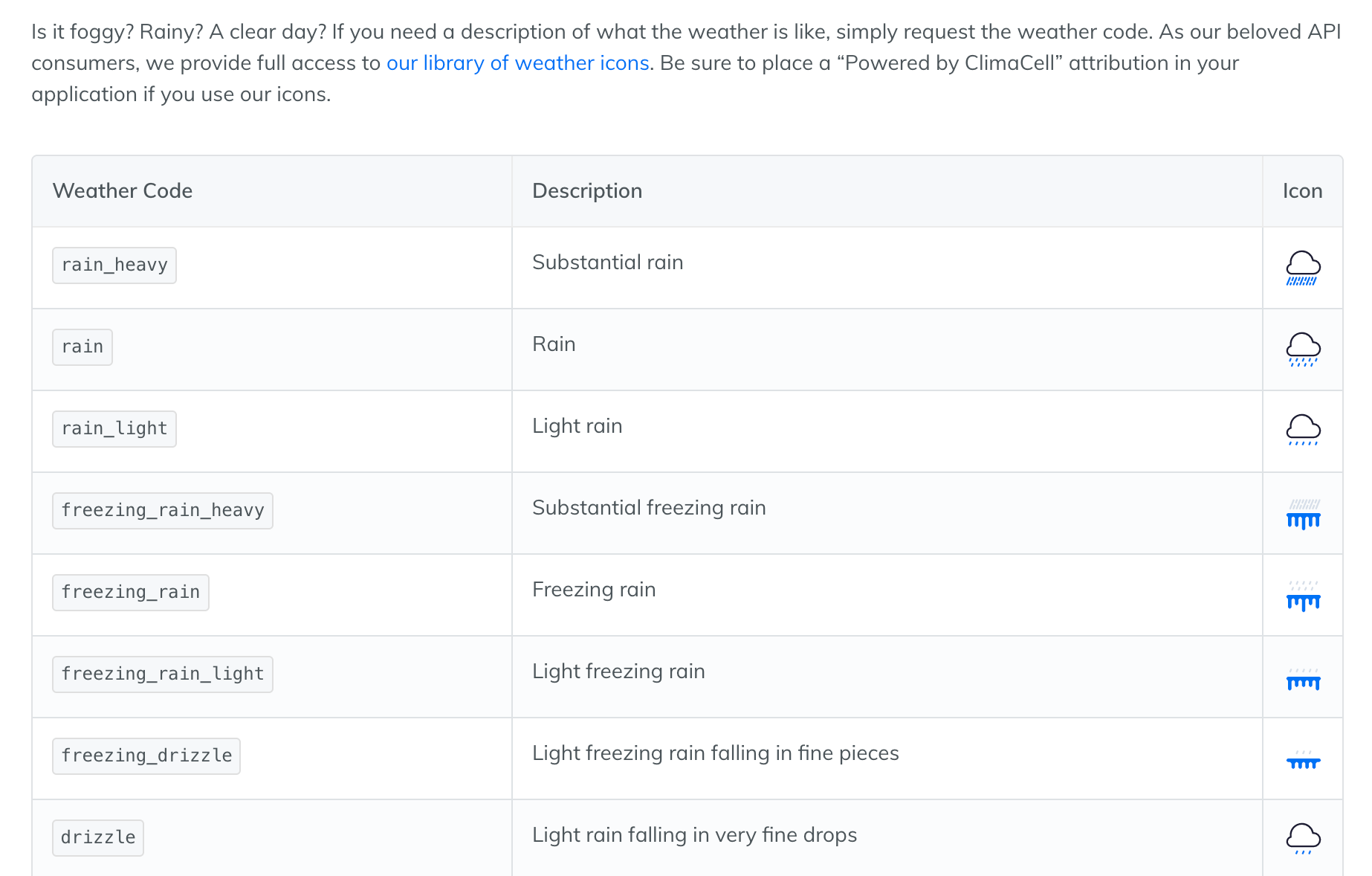The image size is (1372, 876).
Task: Click the Weather Code column header
Action: pyautogui.click(x=123, y=191)
